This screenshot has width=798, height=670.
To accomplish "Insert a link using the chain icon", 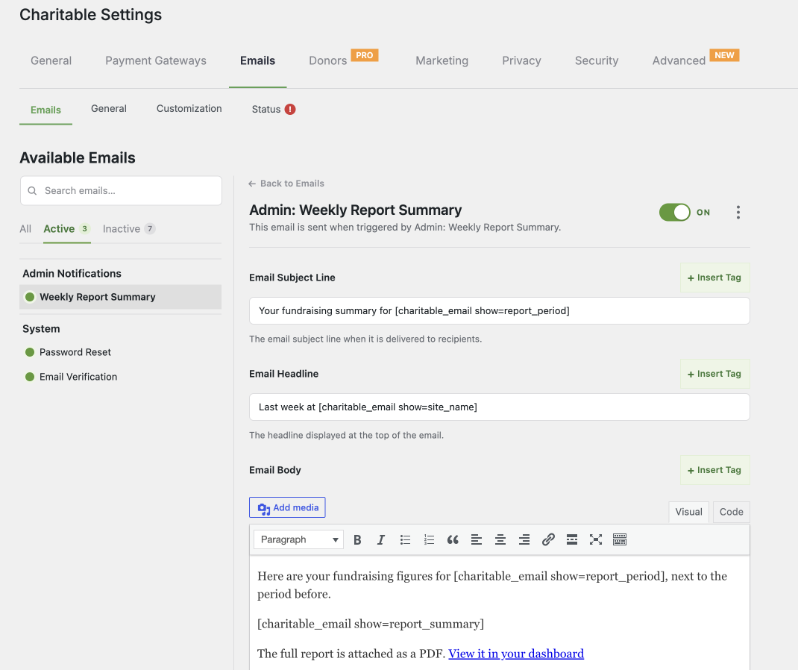I will (548, 540).
